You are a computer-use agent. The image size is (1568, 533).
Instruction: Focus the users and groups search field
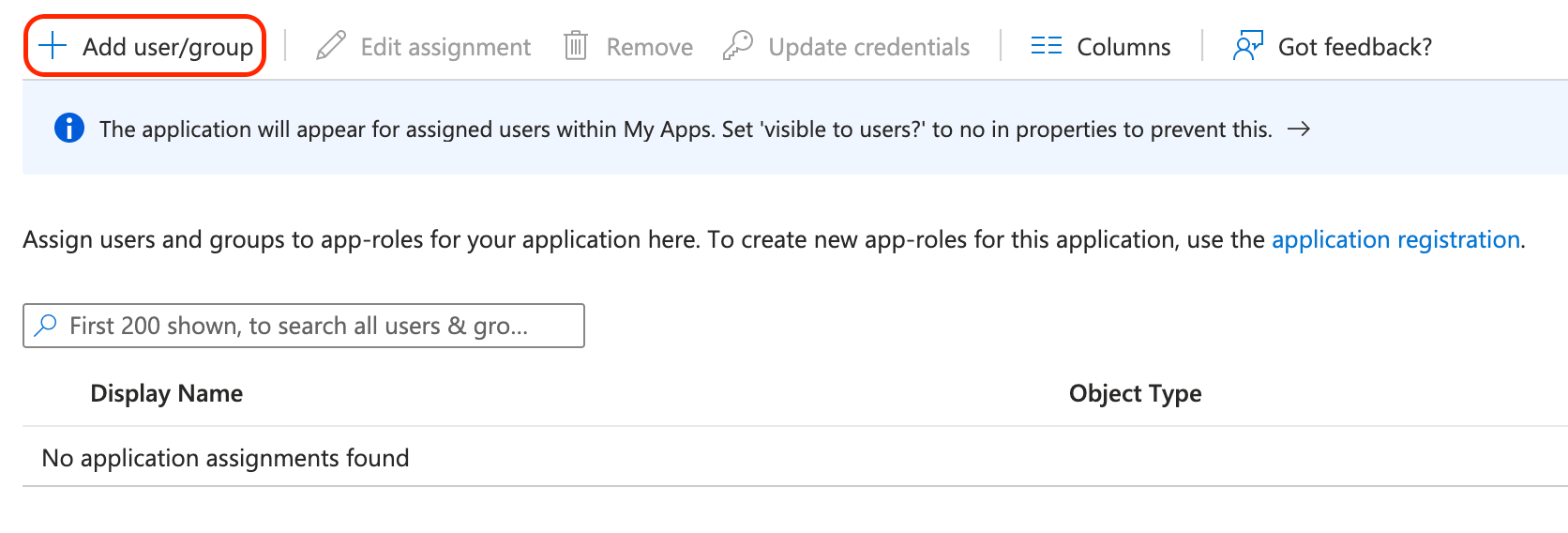319,326
